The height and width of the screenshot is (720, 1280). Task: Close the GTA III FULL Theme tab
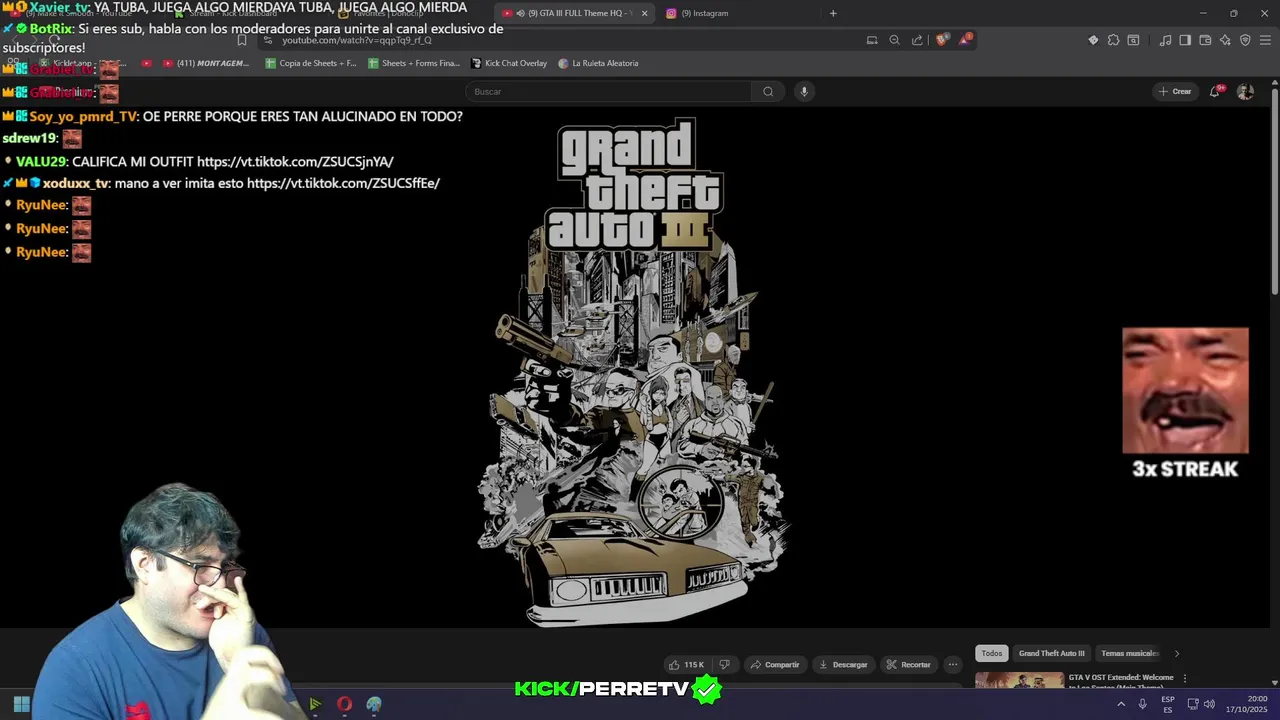pyautogui.click(x=644, y=13)
